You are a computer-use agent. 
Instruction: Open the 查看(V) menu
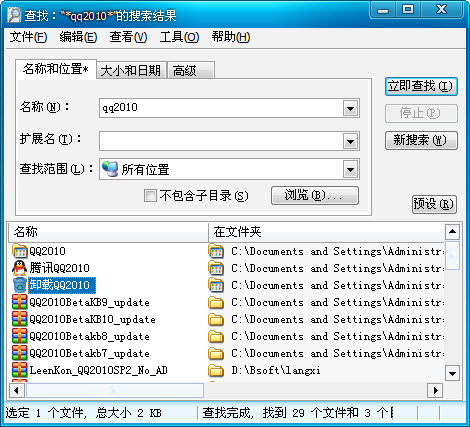(x=128, y=37)
